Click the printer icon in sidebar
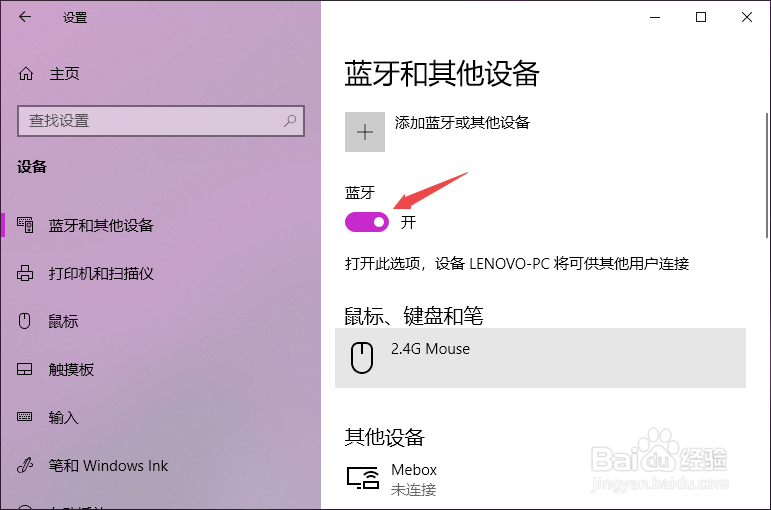Viewport: 771px width, 510px height. tap(25, 273)
